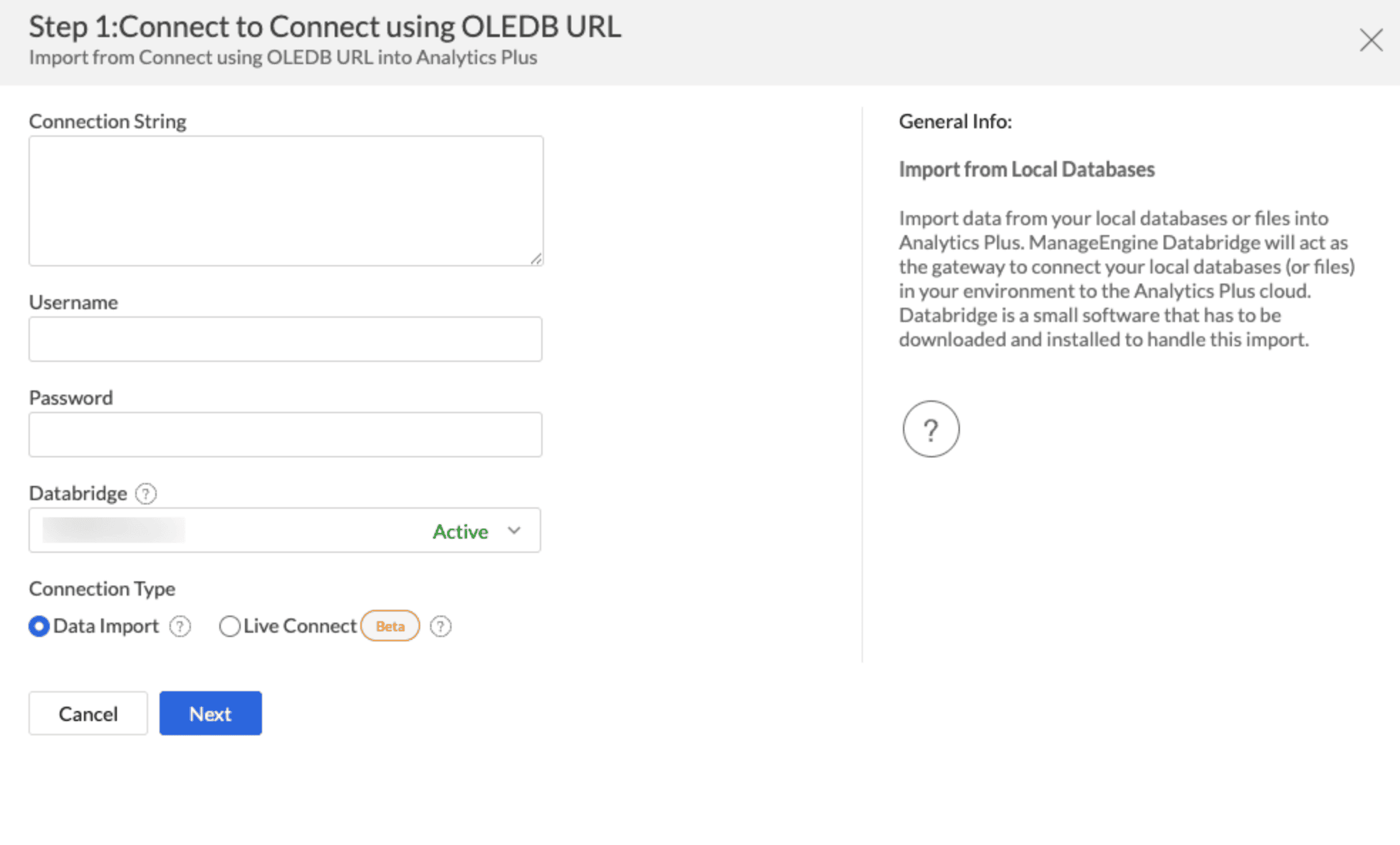Expand the Databridge dropdown chevron

[514, 531]
